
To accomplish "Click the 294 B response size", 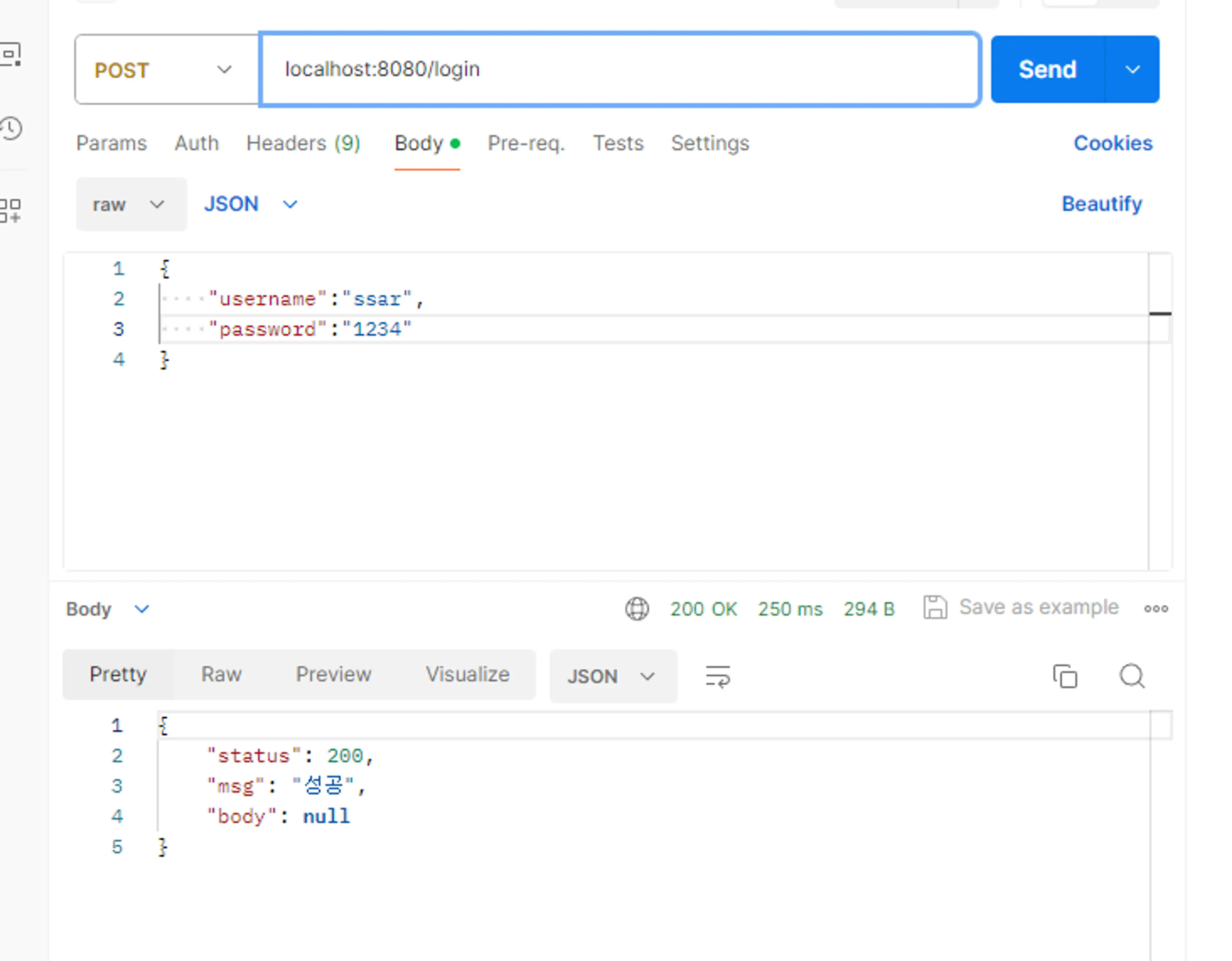I will [869, 610].
